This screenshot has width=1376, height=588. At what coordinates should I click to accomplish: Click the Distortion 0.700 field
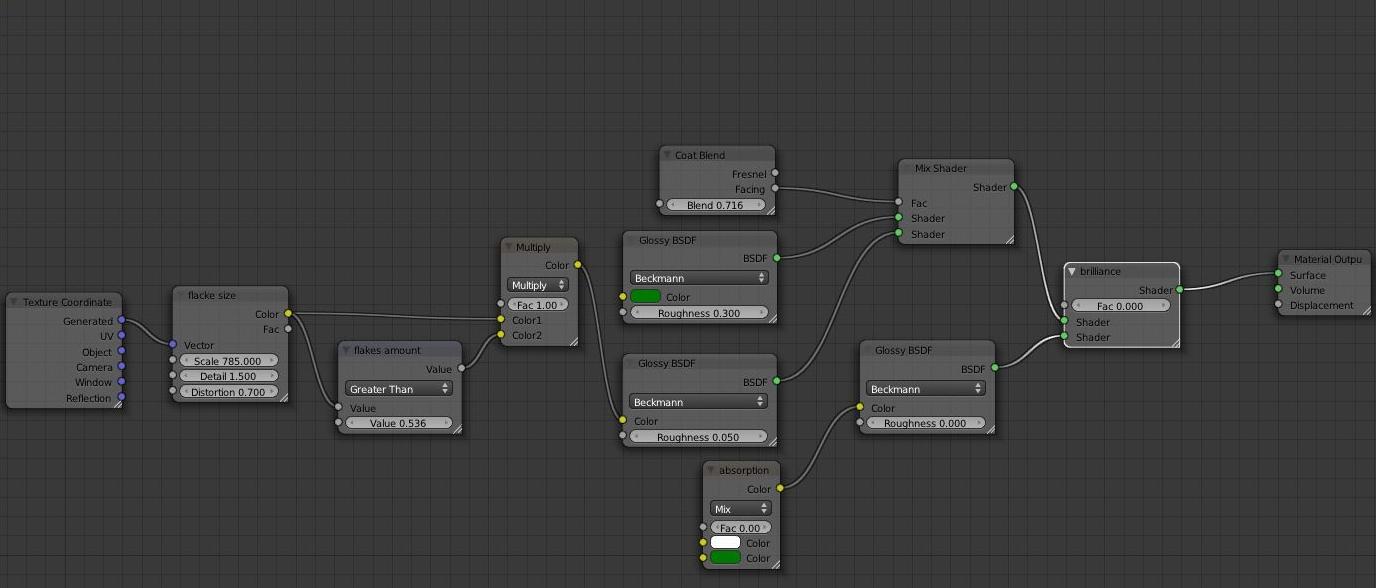[229, 392]
